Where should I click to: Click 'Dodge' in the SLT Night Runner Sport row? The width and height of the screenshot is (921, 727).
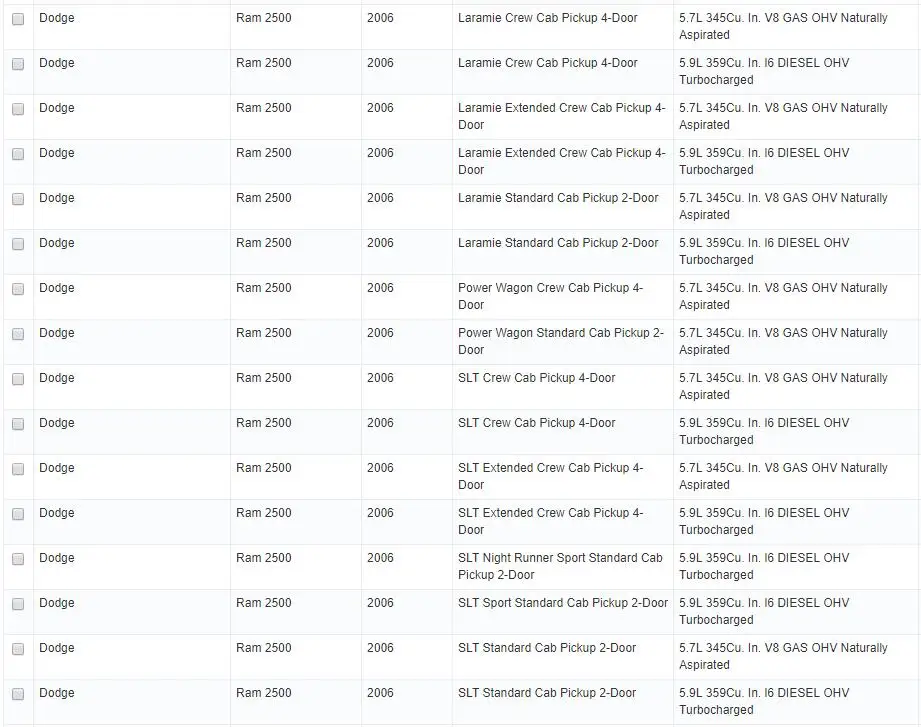click(57, 558)
